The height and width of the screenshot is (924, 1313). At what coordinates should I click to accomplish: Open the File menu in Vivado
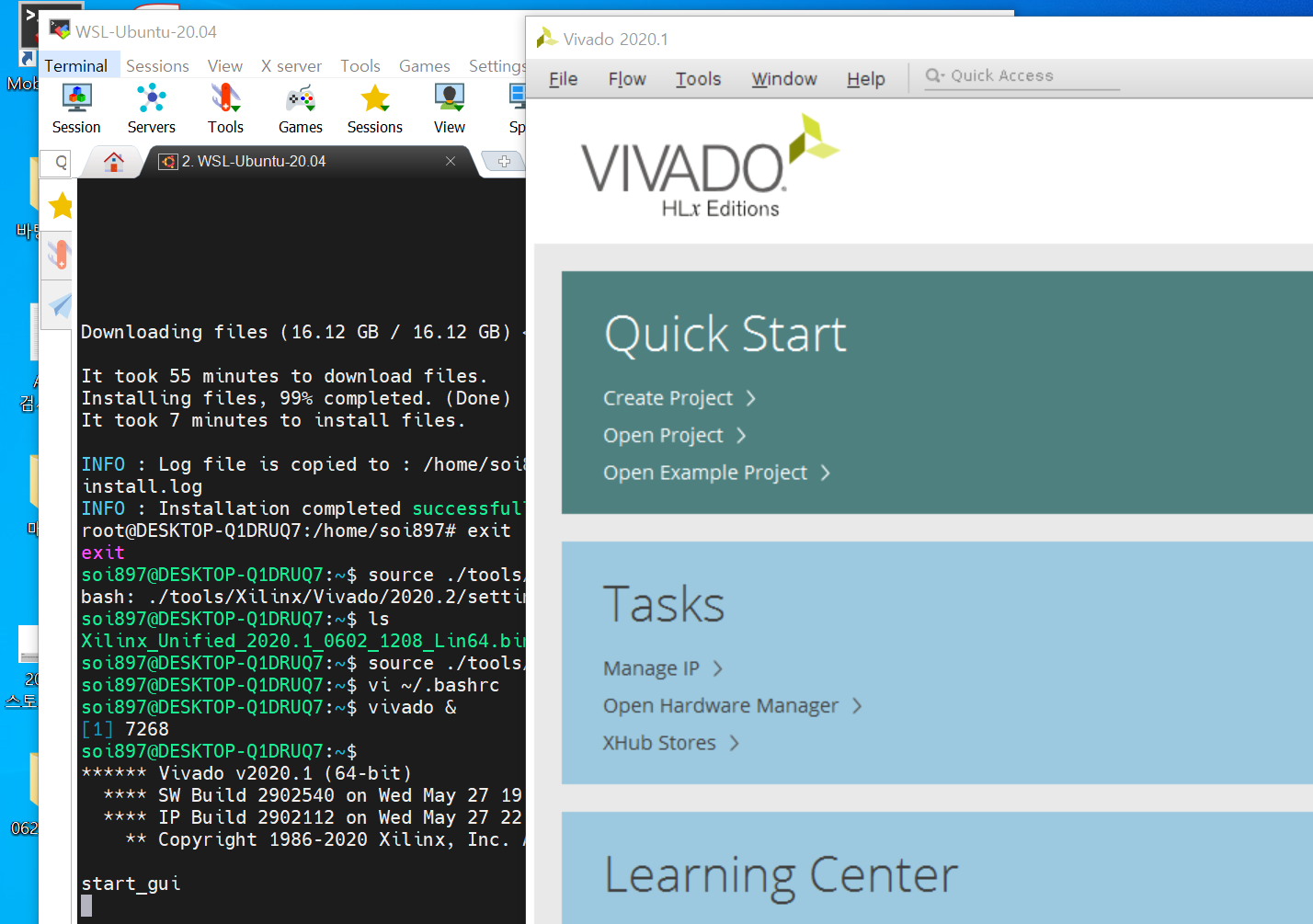click(564, 79)
